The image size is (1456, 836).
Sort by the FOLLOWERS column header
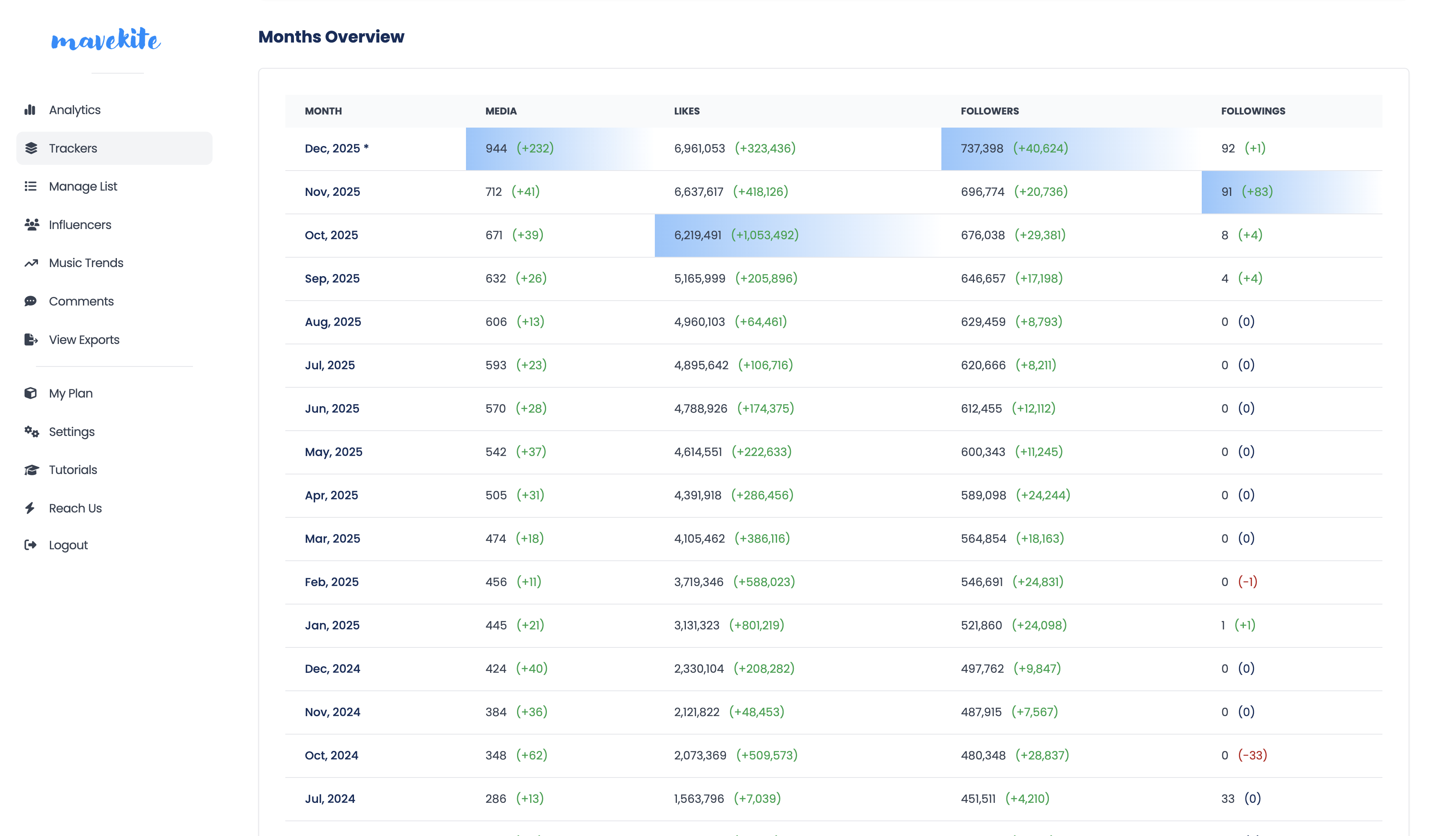(989, 111)
